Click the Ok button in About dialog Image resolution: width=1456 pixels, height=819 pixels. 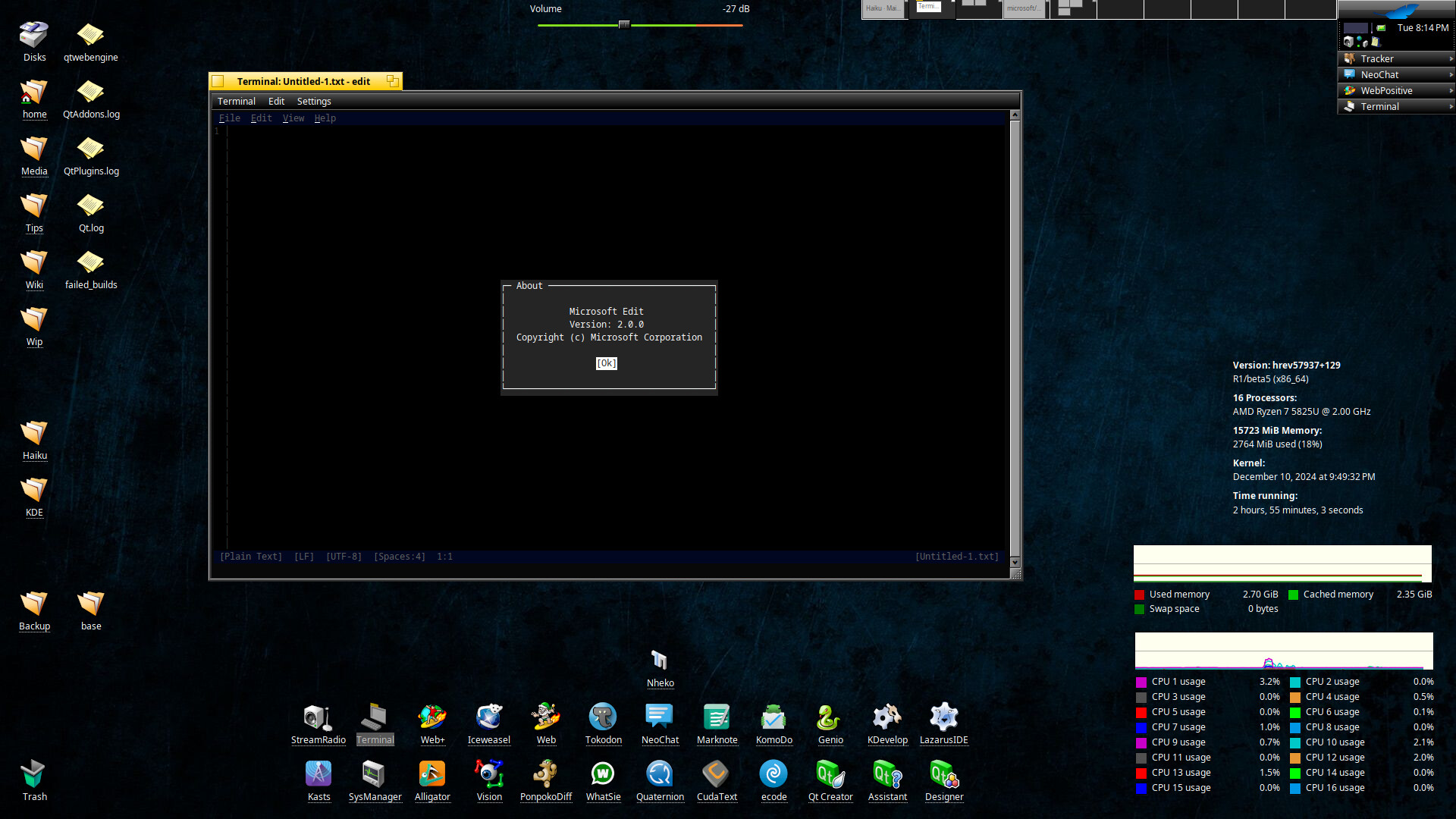click(x=607, y=363)
